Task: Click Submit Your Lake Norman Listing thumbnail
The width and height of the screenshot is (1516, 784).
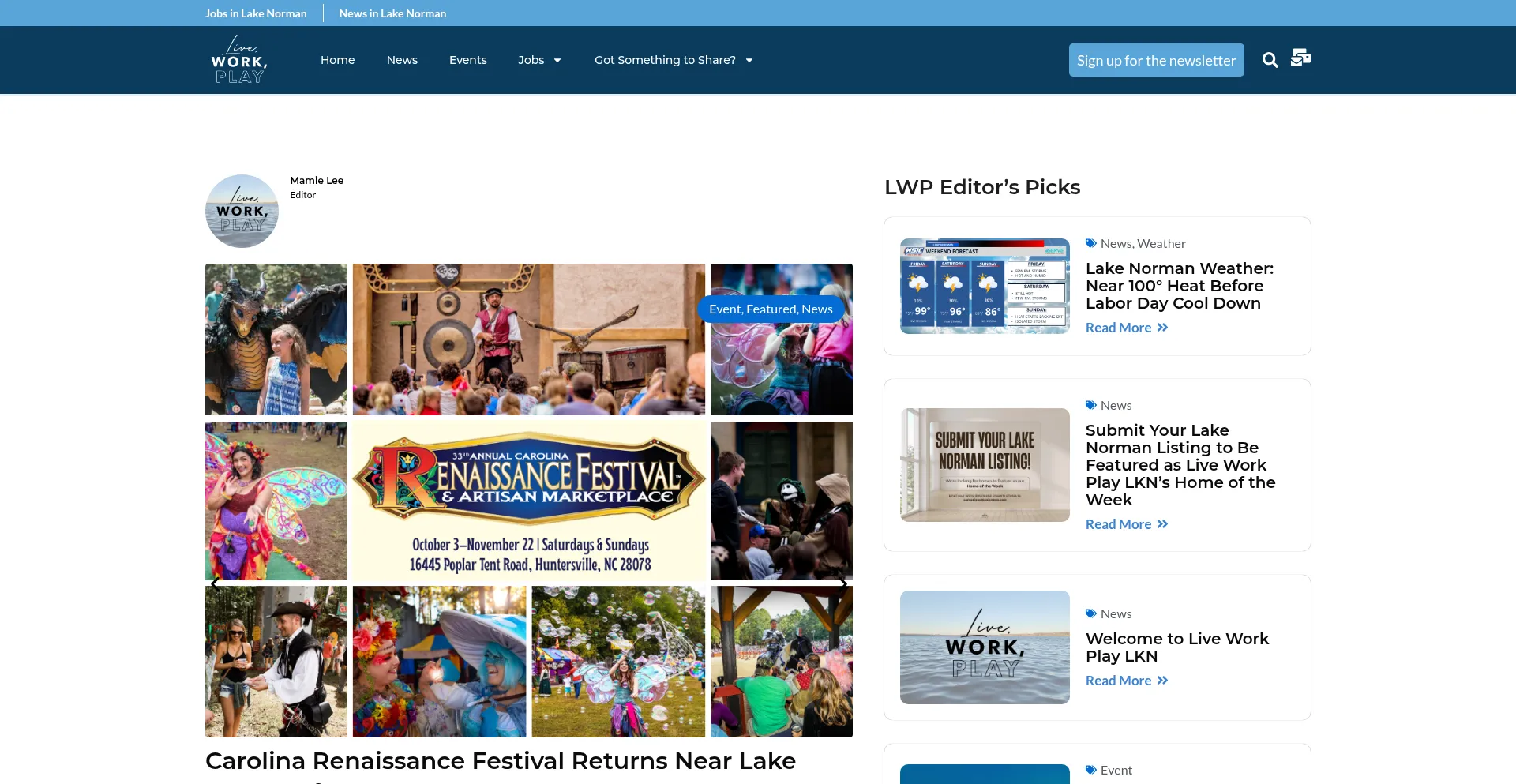Action: (x=985, y=464)
